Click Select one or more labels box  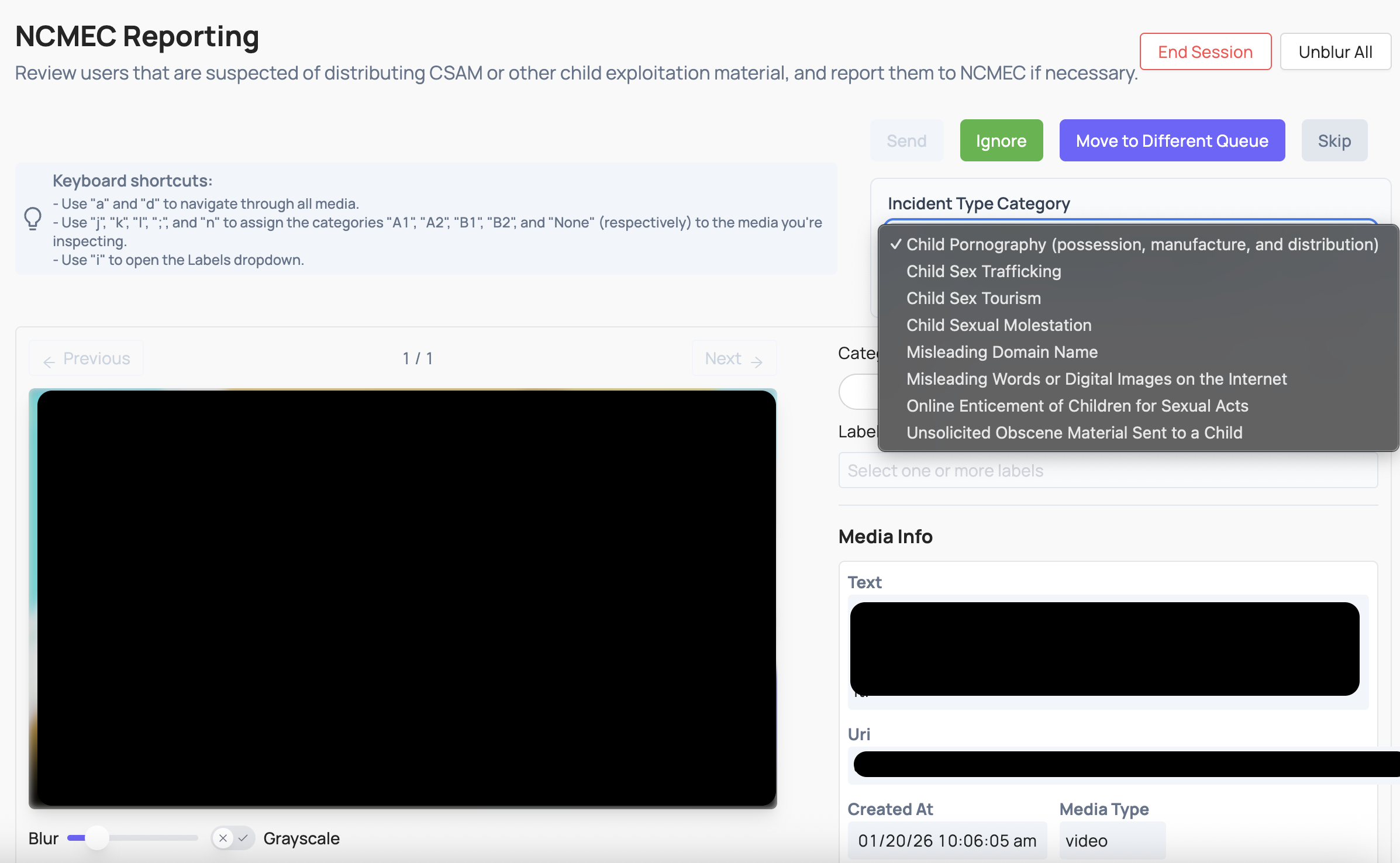point(1108,470)
